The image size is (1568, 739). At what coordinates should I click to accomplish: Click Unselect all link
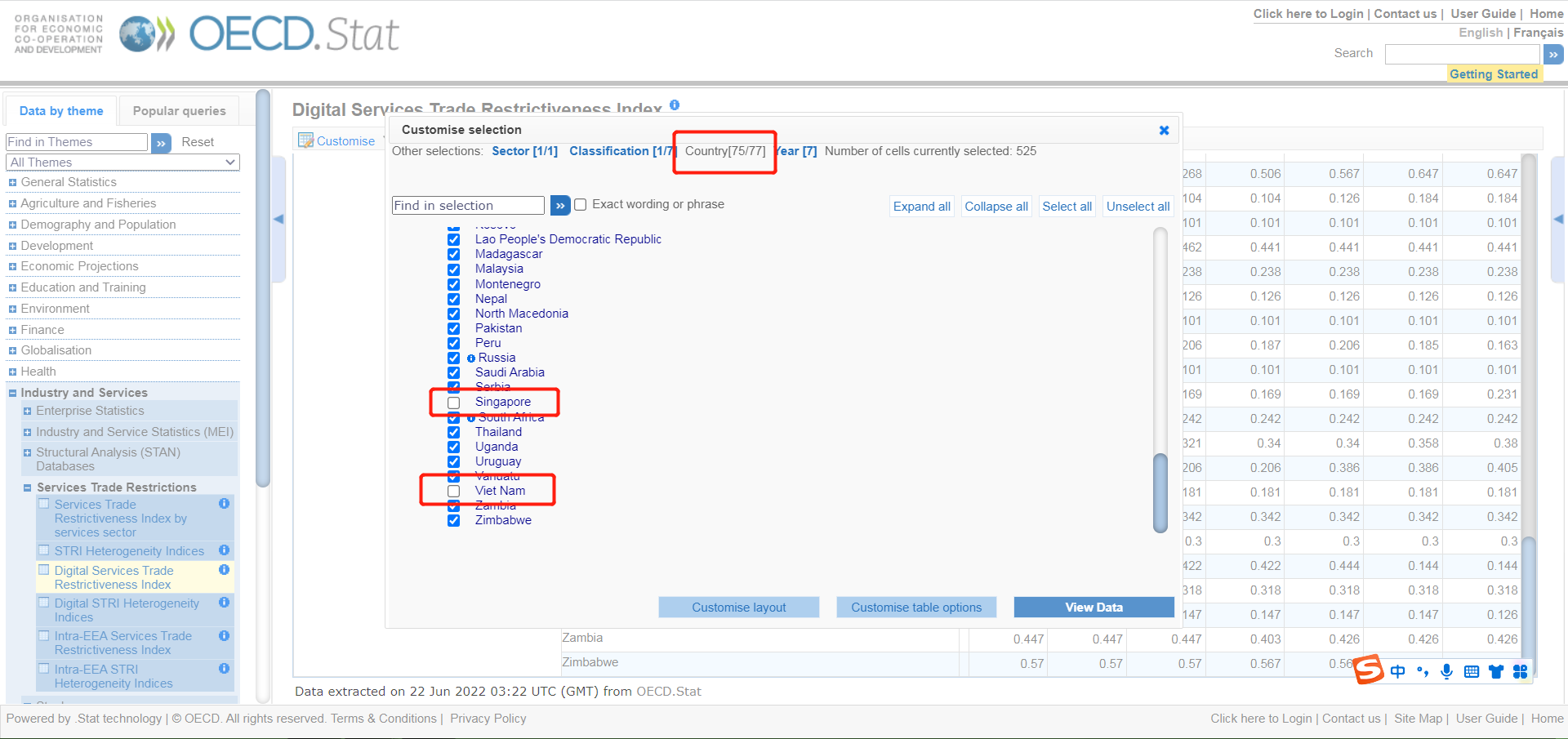pyautogui.click(x=1138, y=207)
